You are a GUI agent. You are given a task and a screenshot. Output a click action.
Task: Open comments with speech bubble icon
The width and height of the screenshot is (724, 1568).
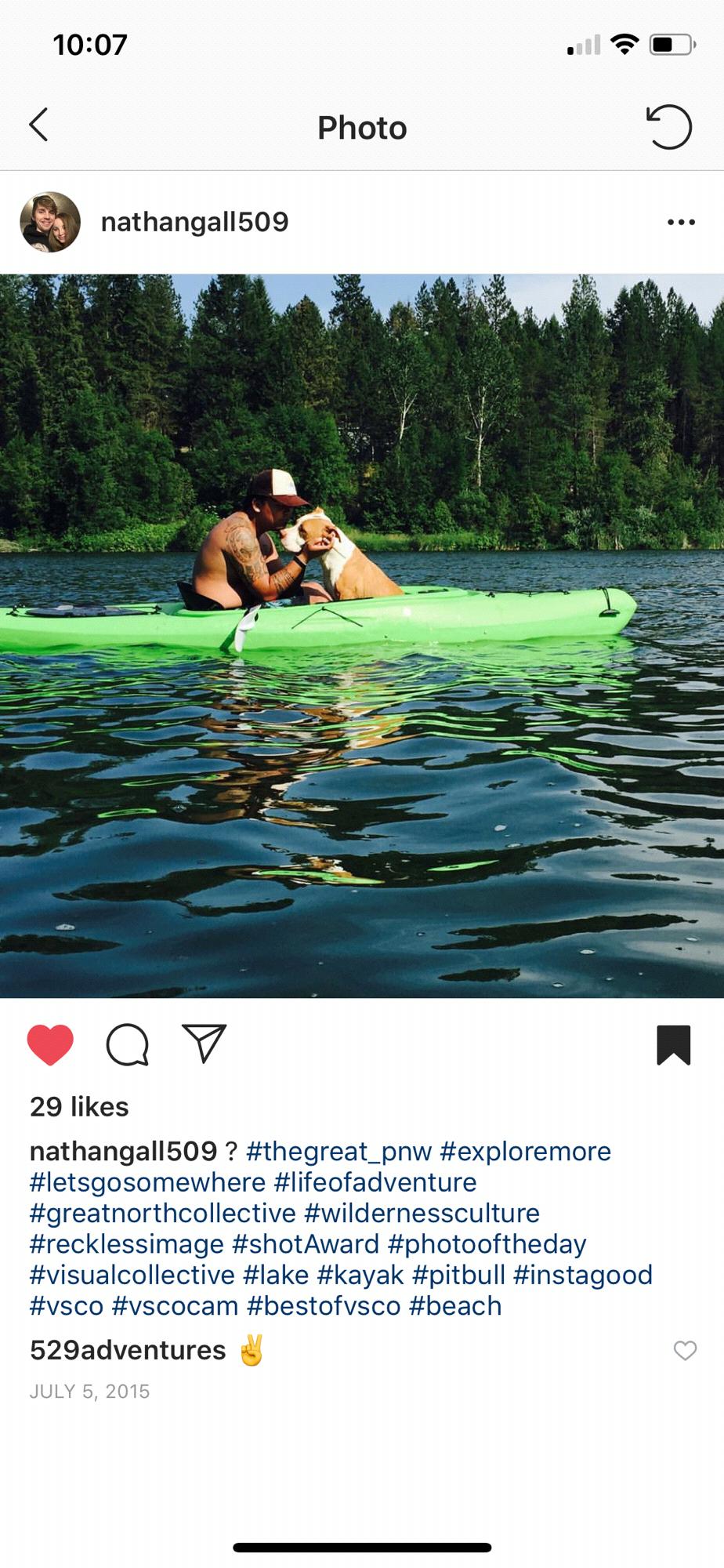(127, 1045)
